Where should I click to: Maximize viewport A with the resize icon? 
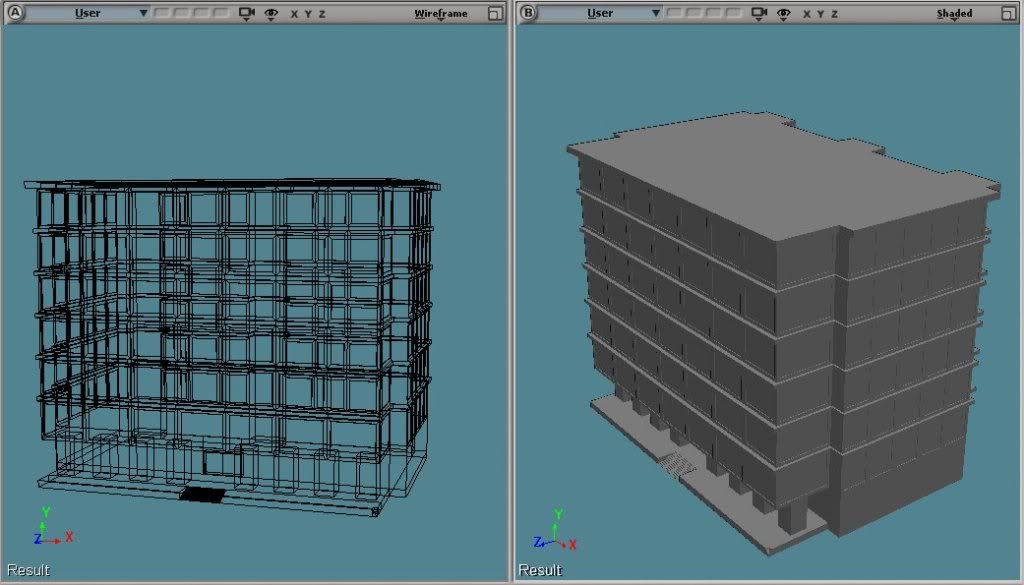496,14
